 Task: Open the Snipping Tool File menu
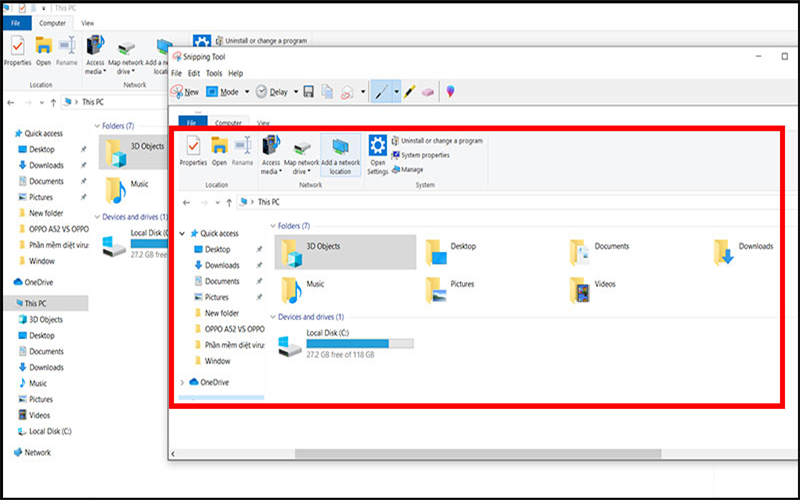[176, 73]
